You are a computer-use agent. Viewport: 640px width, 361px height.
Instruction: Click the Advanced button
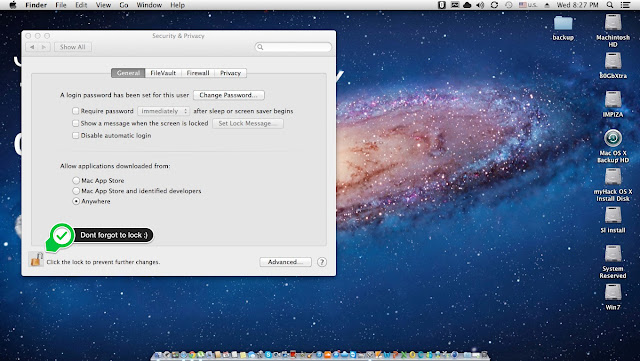(x=285, y=262)
